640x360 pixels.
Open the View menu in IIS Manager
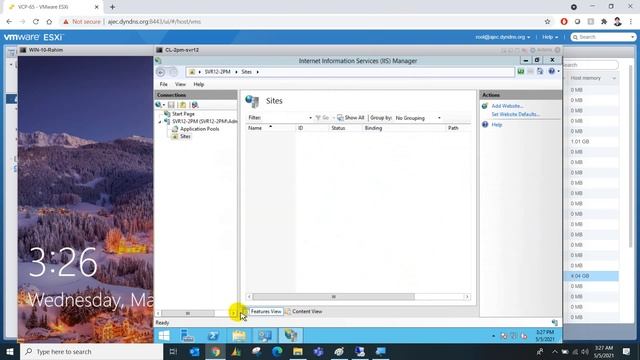[x=180, y=84]
